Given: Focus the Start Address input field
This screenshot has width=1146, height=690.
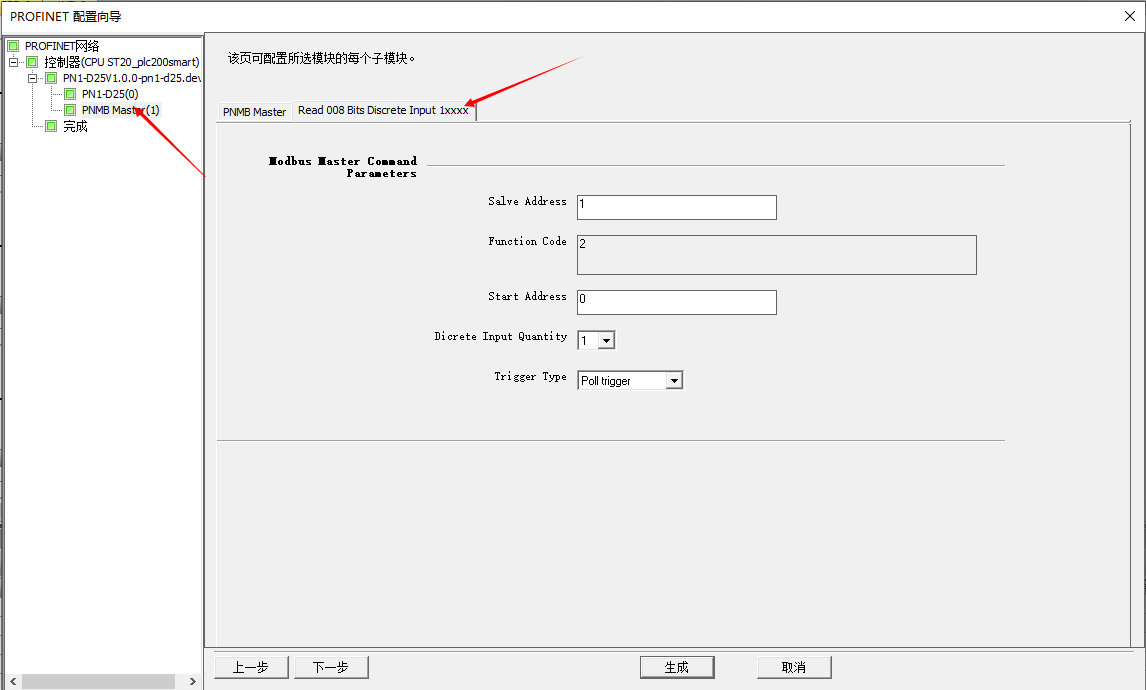Looking at the screenshot, I should 676,302.
